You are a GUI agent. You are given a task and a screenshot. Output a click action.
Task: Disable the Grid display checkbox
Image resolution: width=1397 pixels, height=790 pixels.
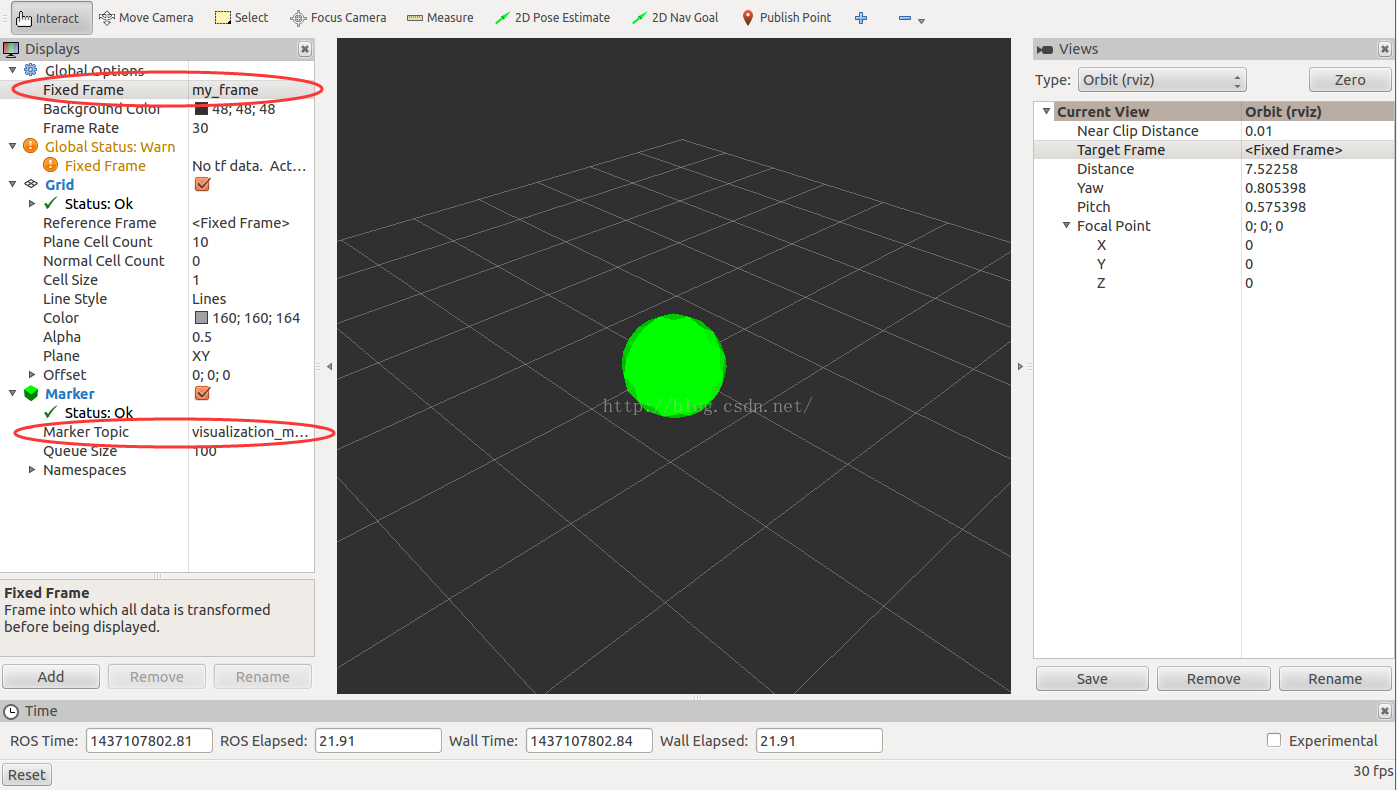(x=202, y=184)
